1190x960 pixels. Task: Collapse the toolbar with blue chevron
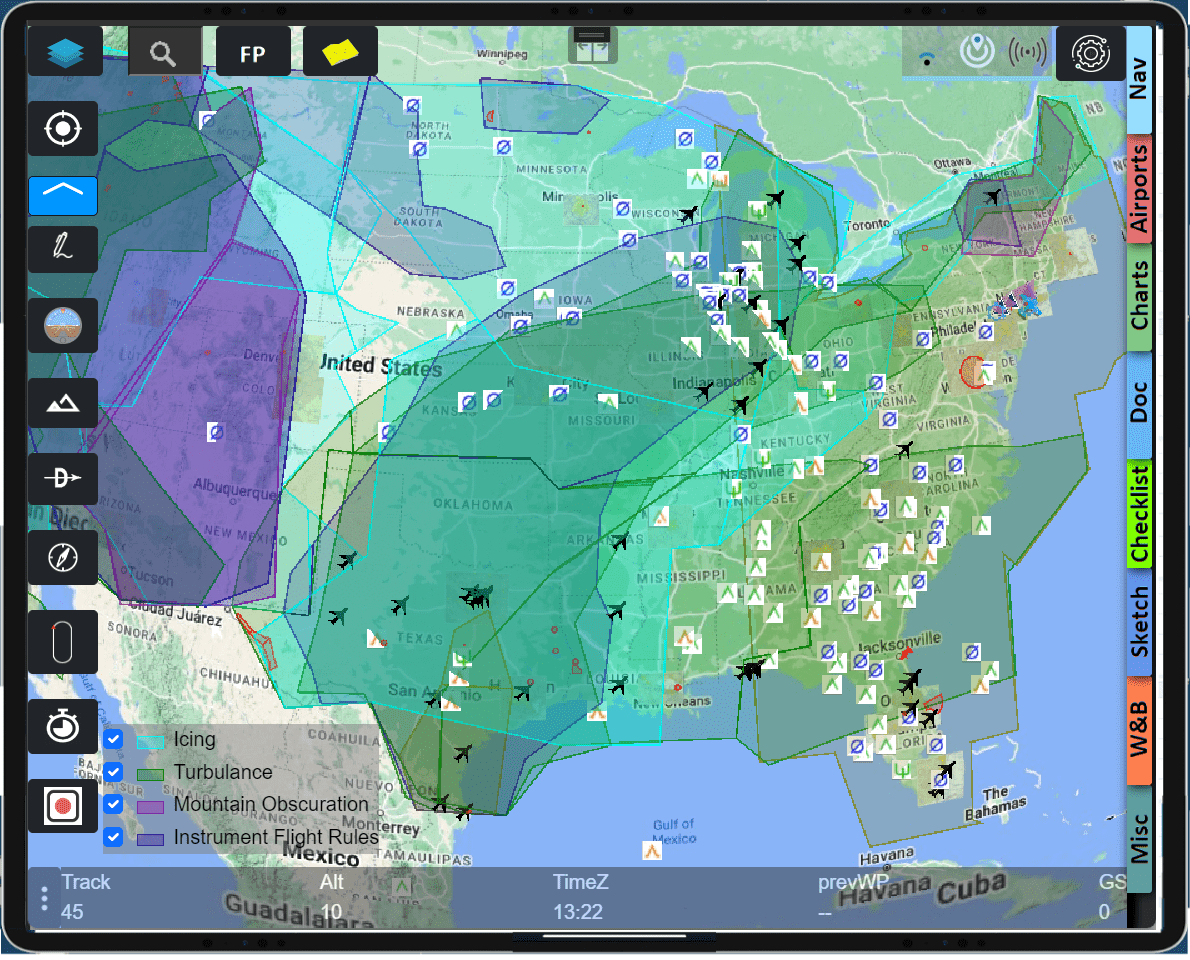(63, 196)
